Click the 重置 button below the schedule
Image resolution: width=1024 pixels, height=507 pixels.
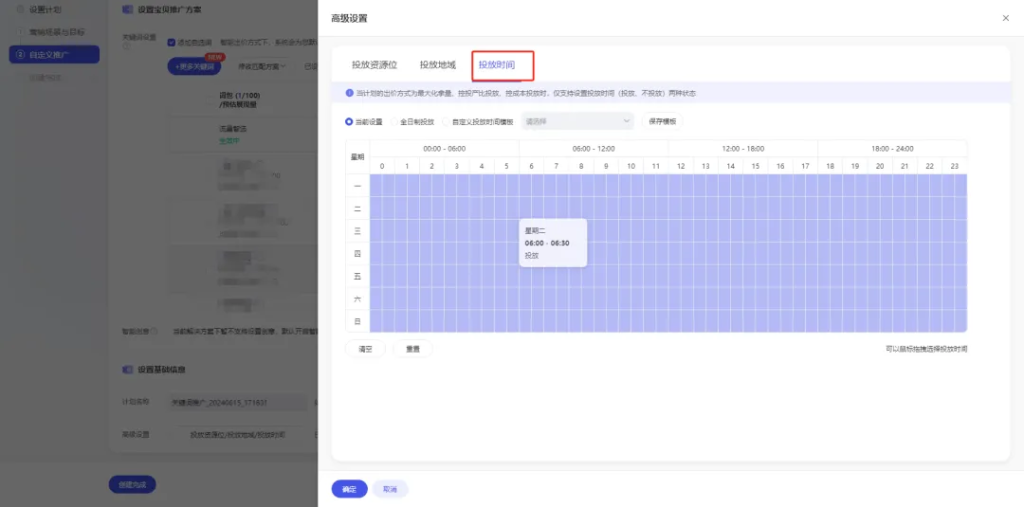coord(413,349)
